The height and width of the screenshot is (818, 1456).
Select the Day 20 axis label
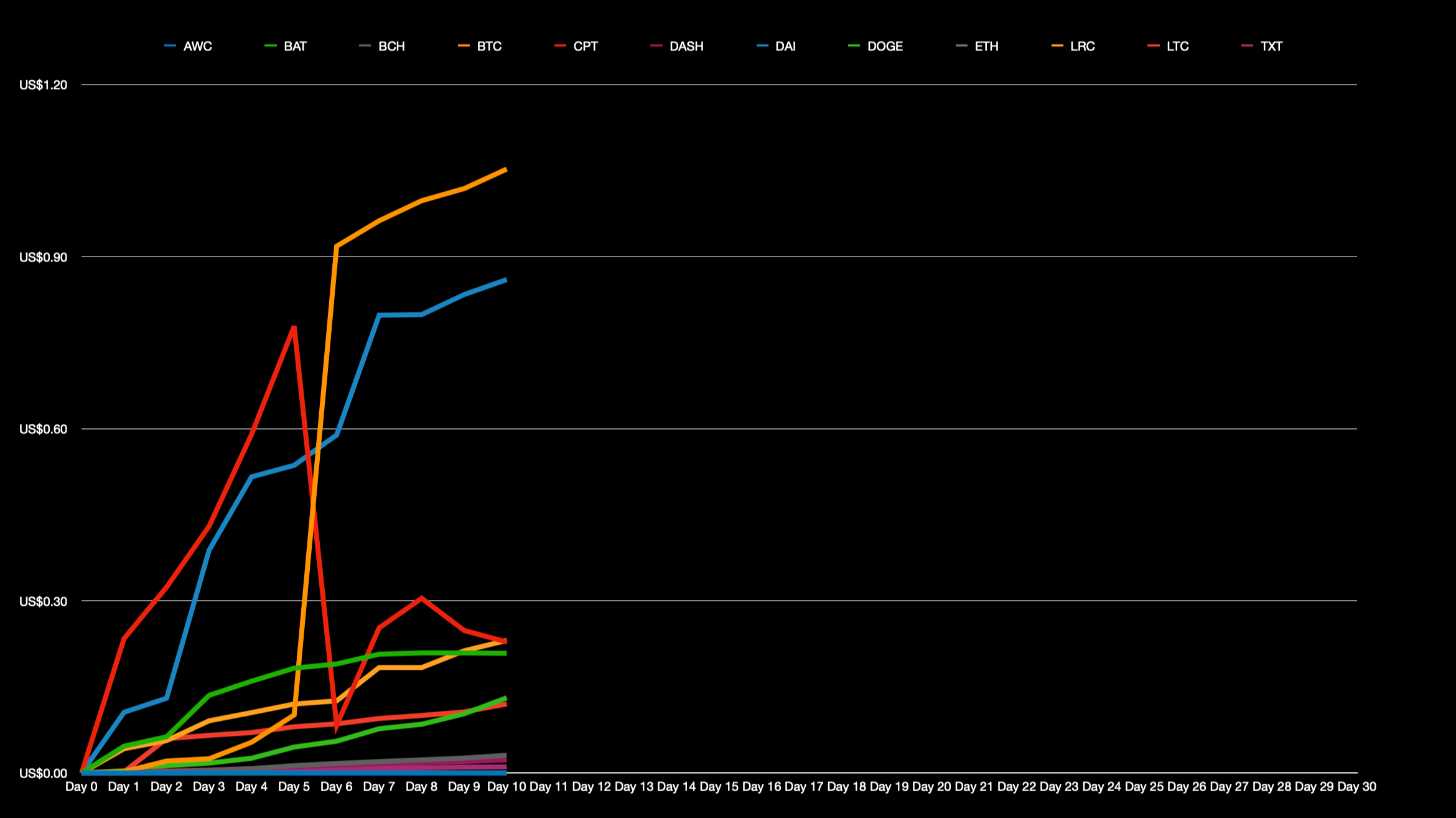point(931,787)
